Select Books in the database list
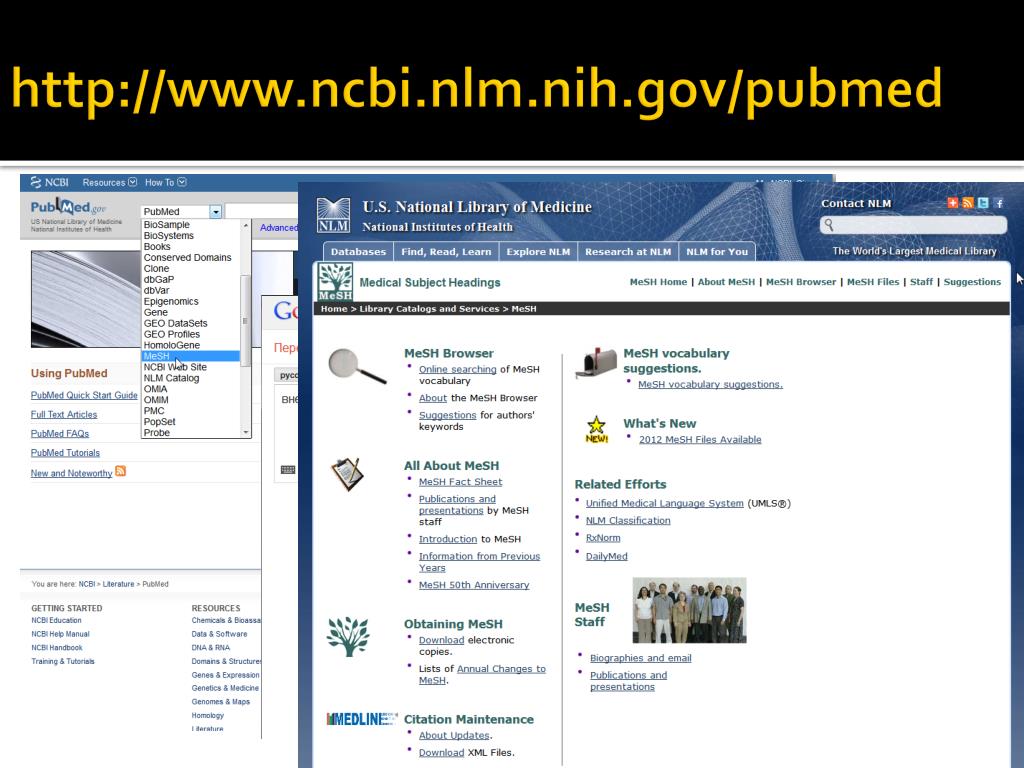 [x=191, y=246]
